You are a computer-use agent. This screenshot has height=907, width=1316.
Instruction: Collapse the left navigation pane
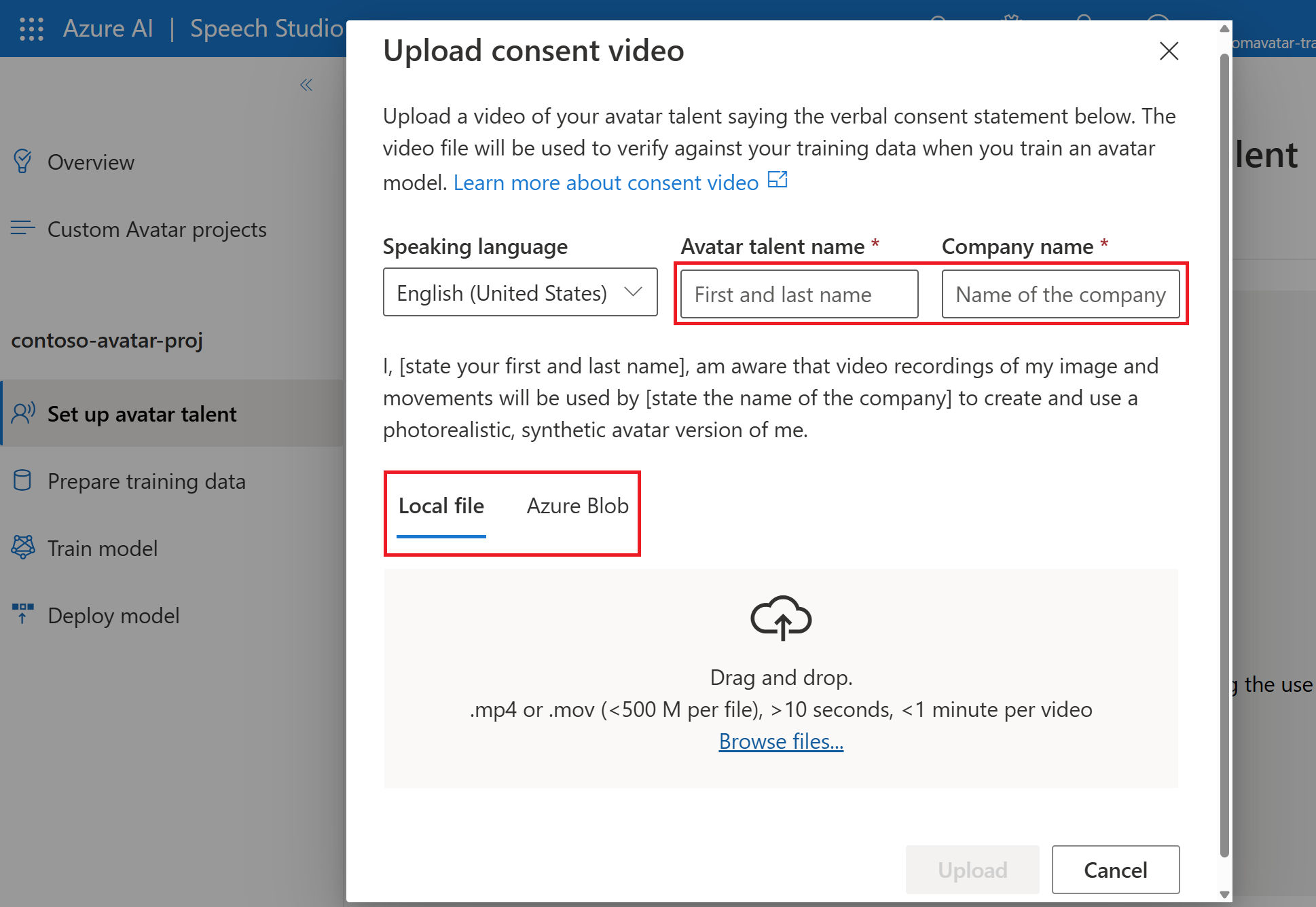[306, 85]
